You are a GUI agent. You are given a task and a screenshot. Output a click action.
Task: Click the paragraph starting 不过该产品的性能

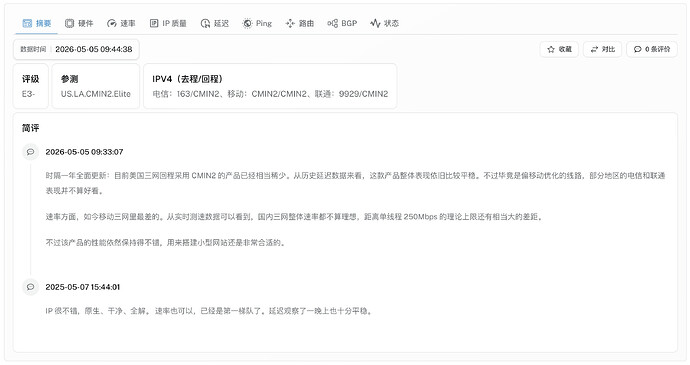coord(165,243)
